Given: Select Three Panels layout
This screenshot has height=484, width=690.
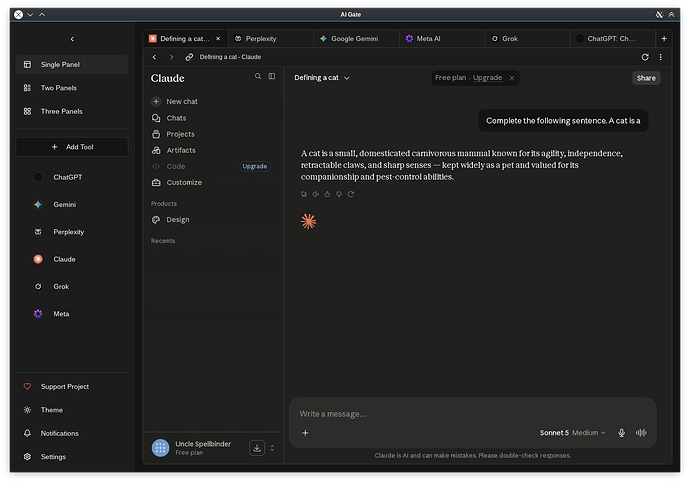Looking at the screenshot, I should (72, 111).
